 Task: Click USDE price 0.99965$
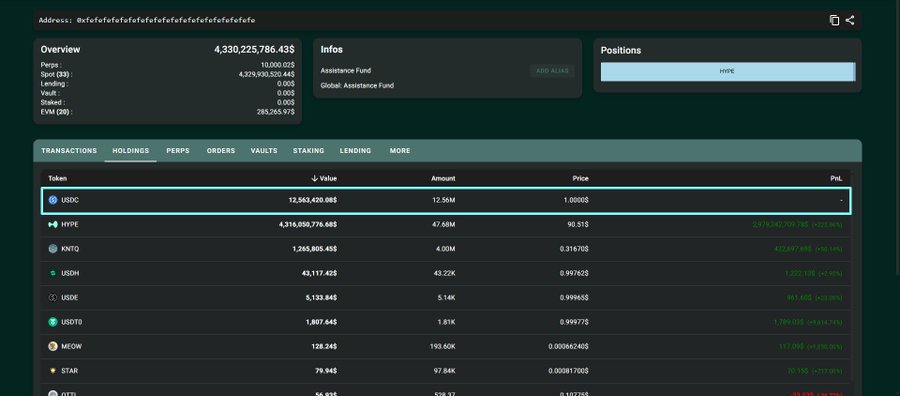pos(574,298)
